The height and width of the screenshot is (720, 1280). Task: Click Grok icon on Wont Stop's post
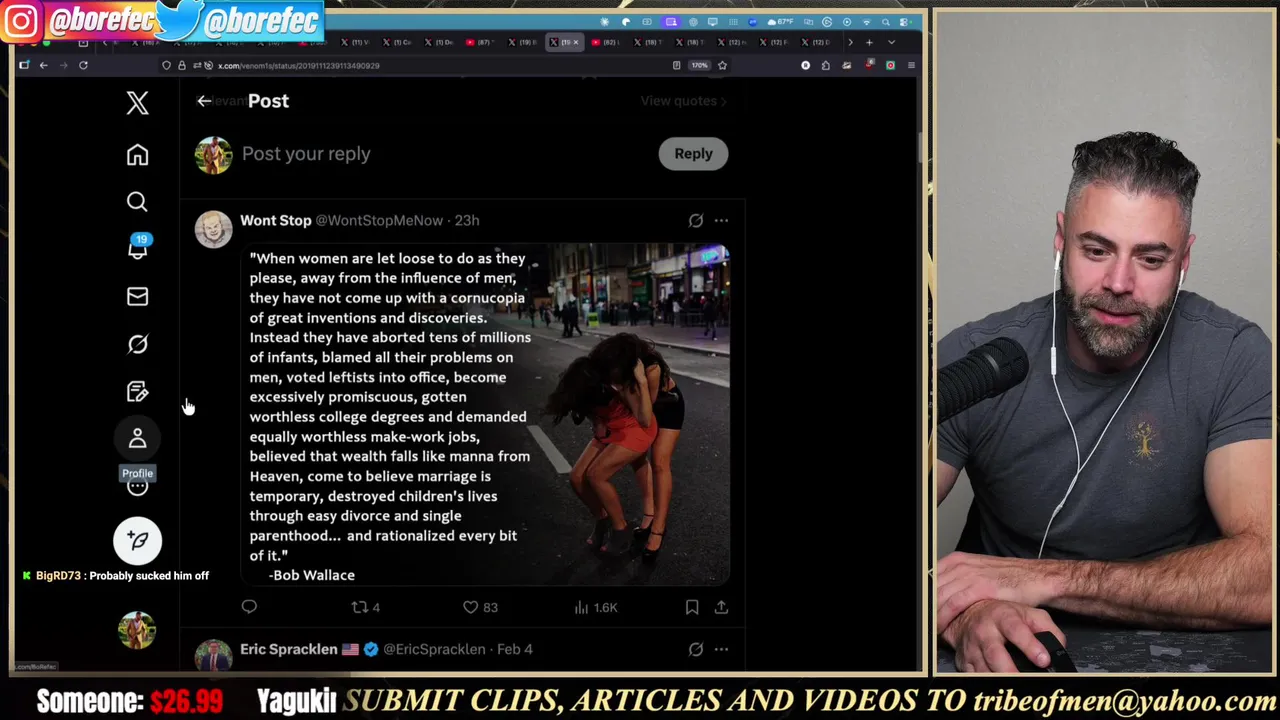coord(696,220)
